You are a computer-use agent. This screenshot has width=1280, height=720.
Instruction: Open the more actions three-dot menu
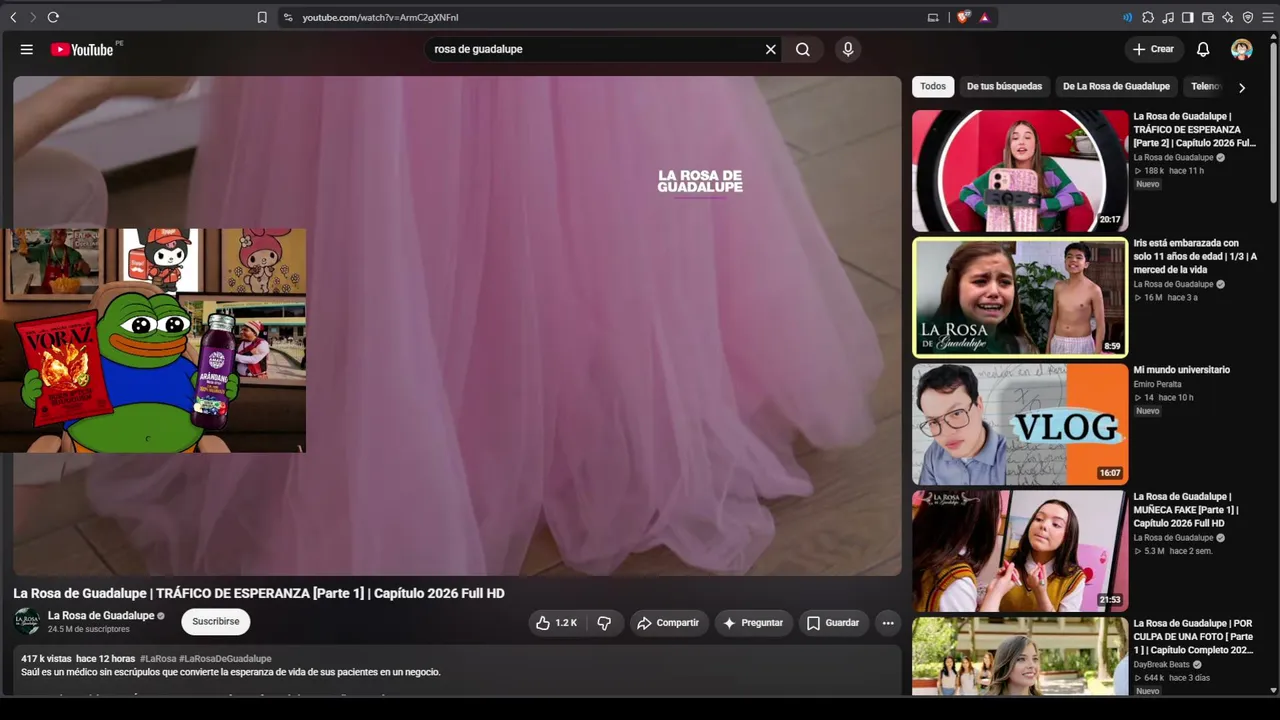[x=888, y=623]
